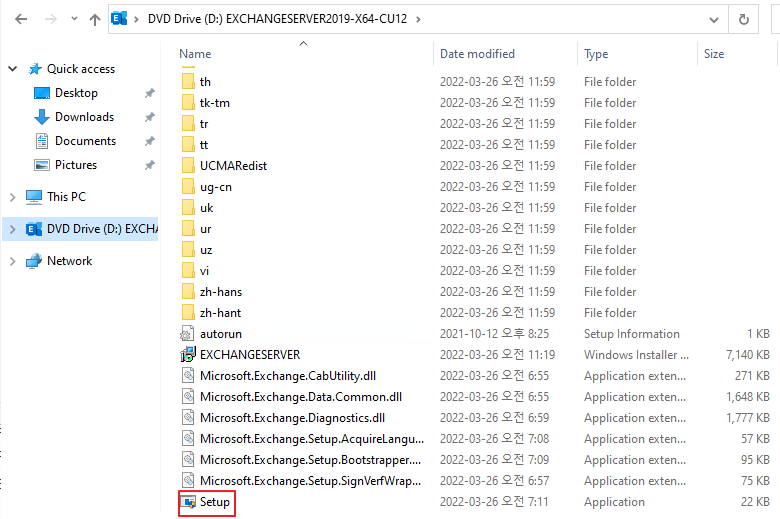The width and height of the screenshot is (780, 519).
Task: Click the "22 KB" size of Setup
Action: [755, 502]
